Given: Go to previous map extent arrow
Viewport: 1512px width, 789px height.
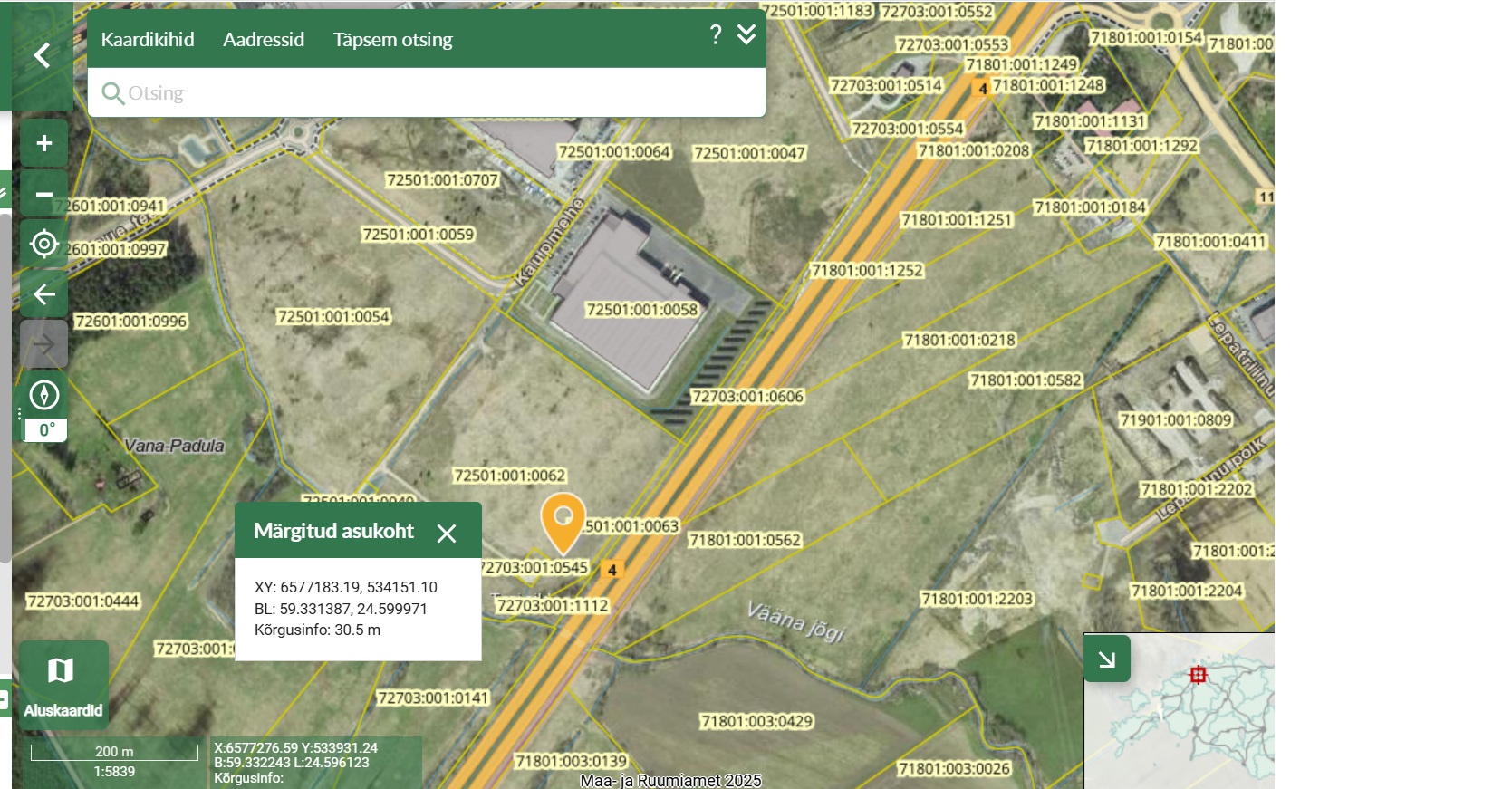Looking at the screenshot, I should 43,294.
